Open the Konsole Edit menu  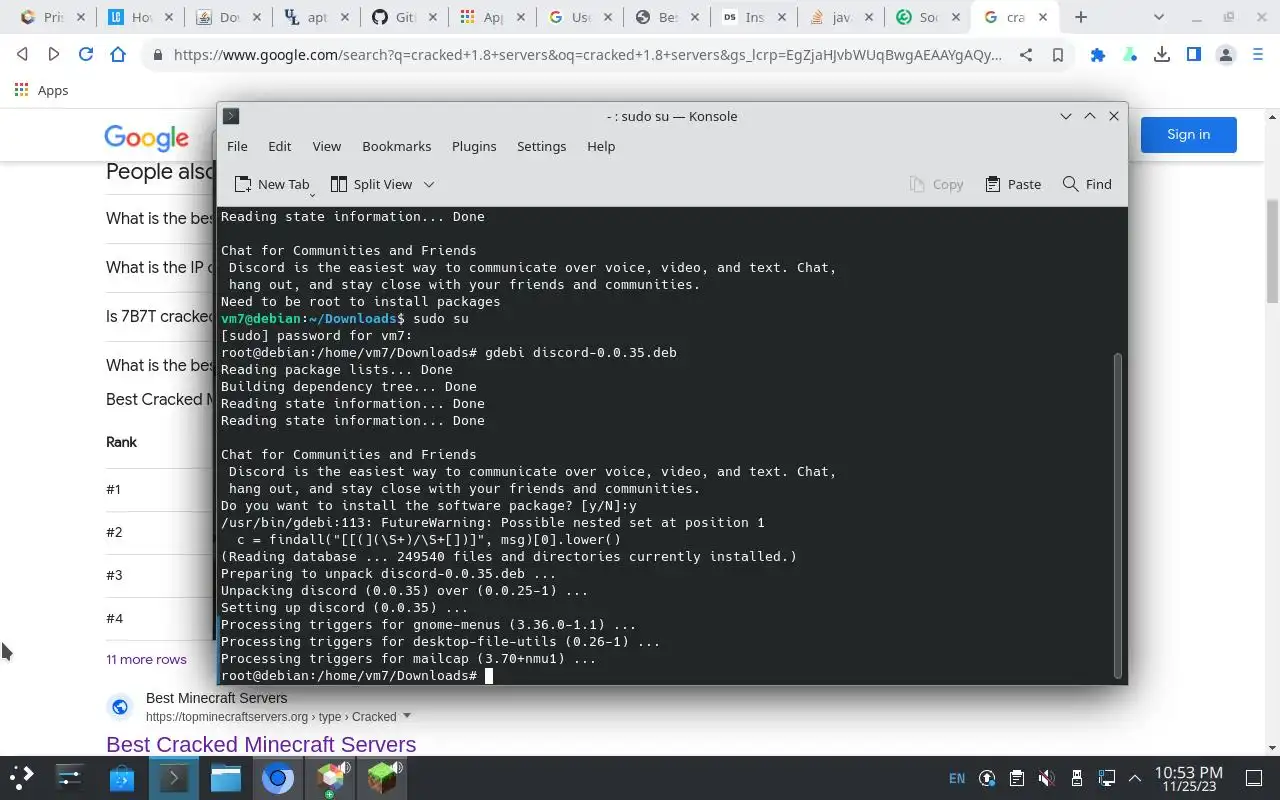click(279, 146)
